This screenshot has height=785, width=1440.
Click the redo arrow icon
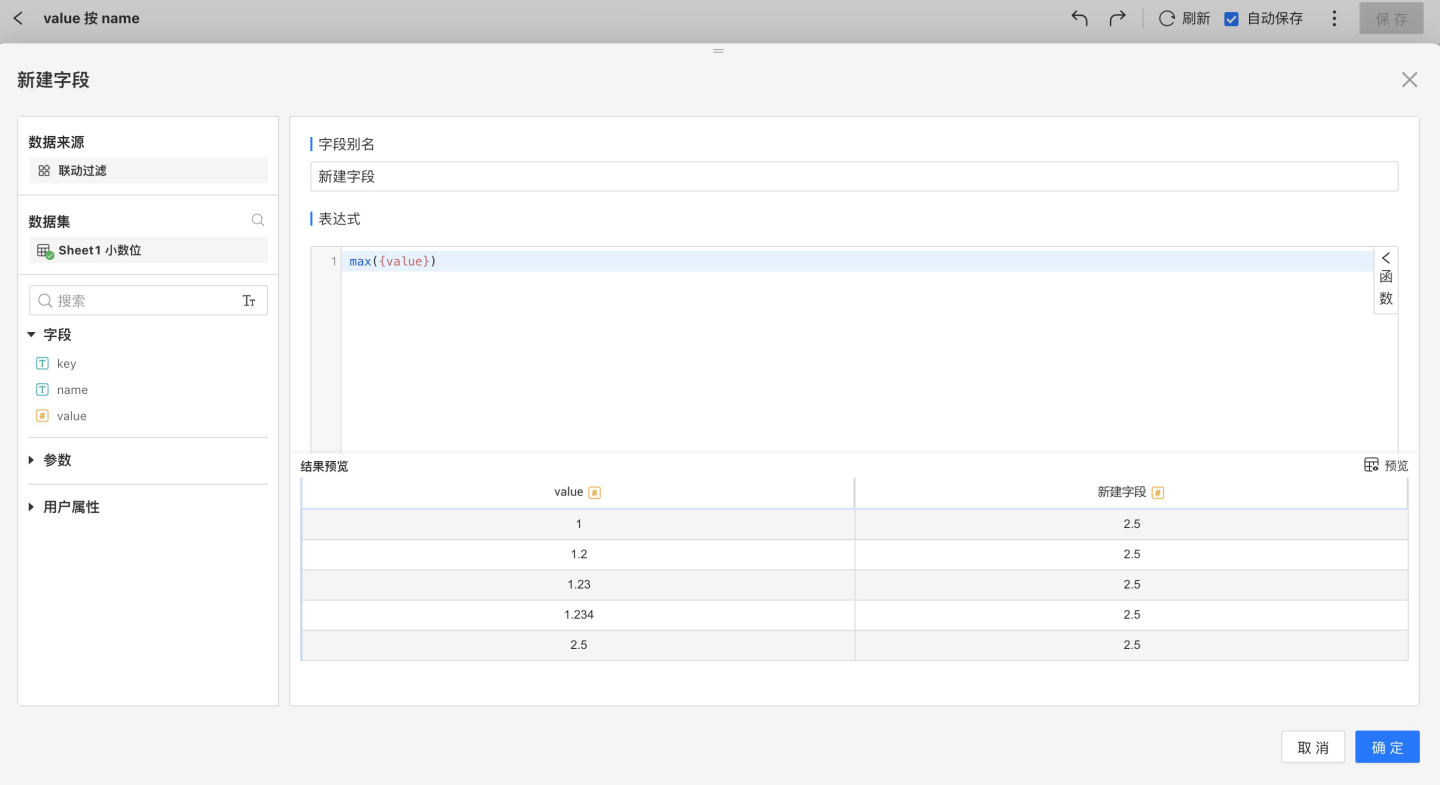click(x=1118, y=18)
